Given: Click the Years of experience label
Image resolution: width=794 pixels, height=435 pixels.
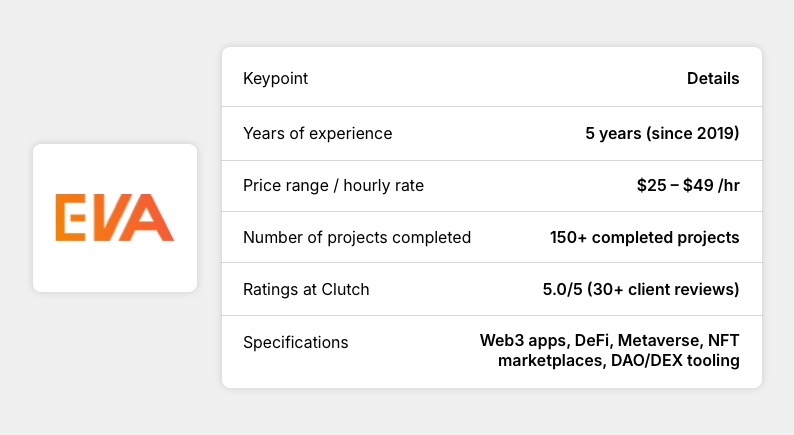Looking at the screenshot, I should pos(317,133).
